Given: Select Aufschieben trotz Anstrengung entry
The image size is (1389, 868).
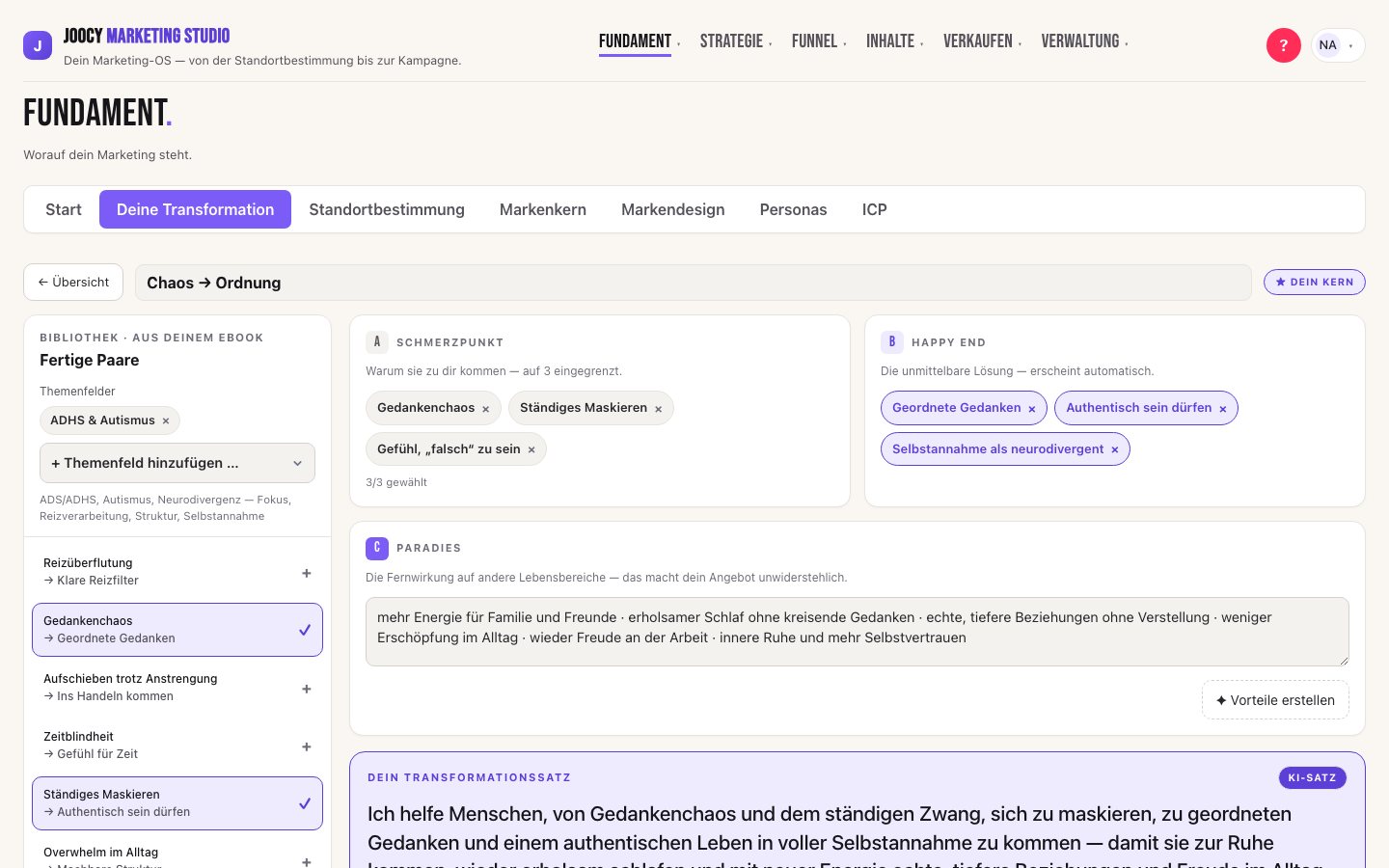Looking at the screenshot, I should (x=177, y=688).
